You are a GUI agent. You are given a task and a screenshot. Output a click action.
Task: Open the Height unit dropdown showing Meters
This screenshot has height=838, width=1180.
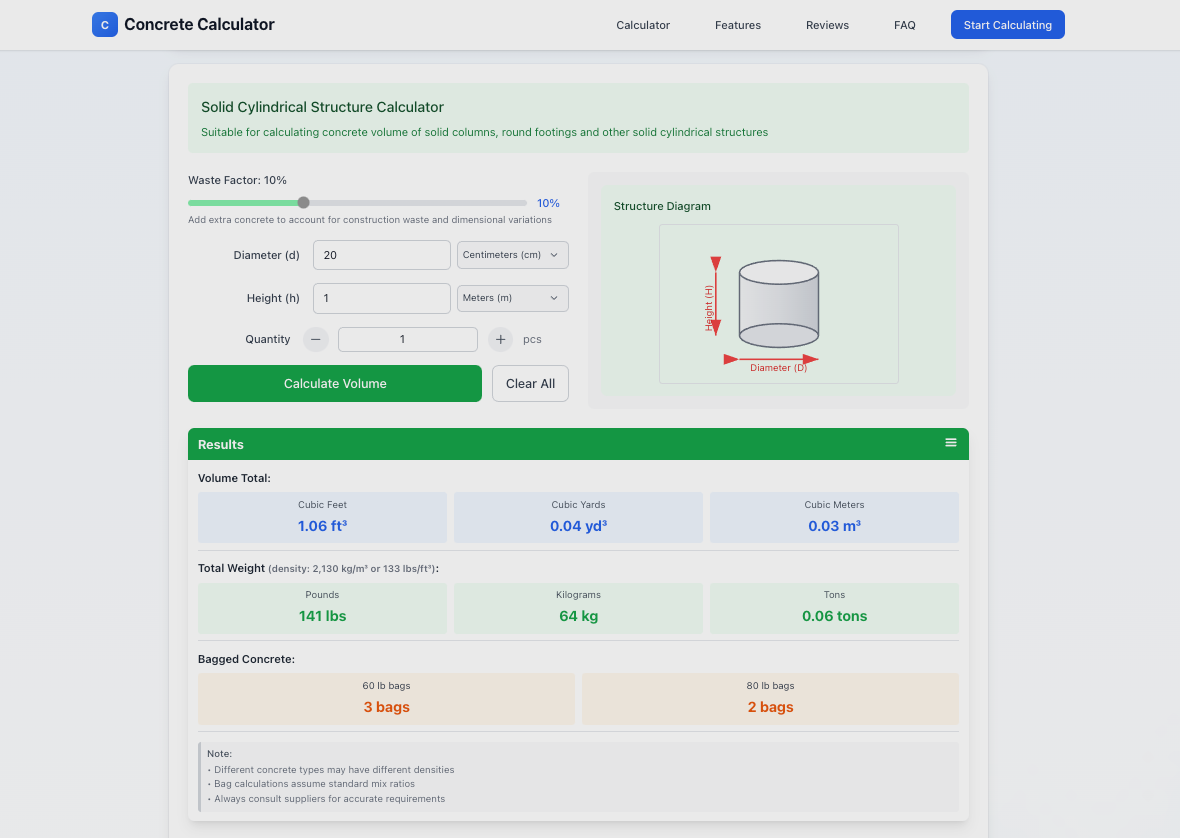pos(512,298)
